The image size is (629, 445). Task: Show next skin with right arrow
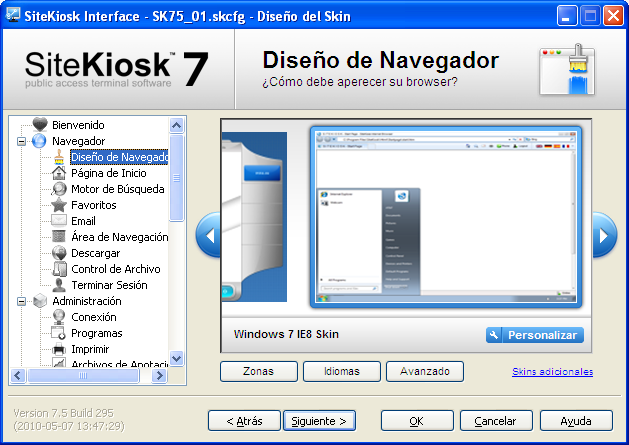click(x=603, y=236)
